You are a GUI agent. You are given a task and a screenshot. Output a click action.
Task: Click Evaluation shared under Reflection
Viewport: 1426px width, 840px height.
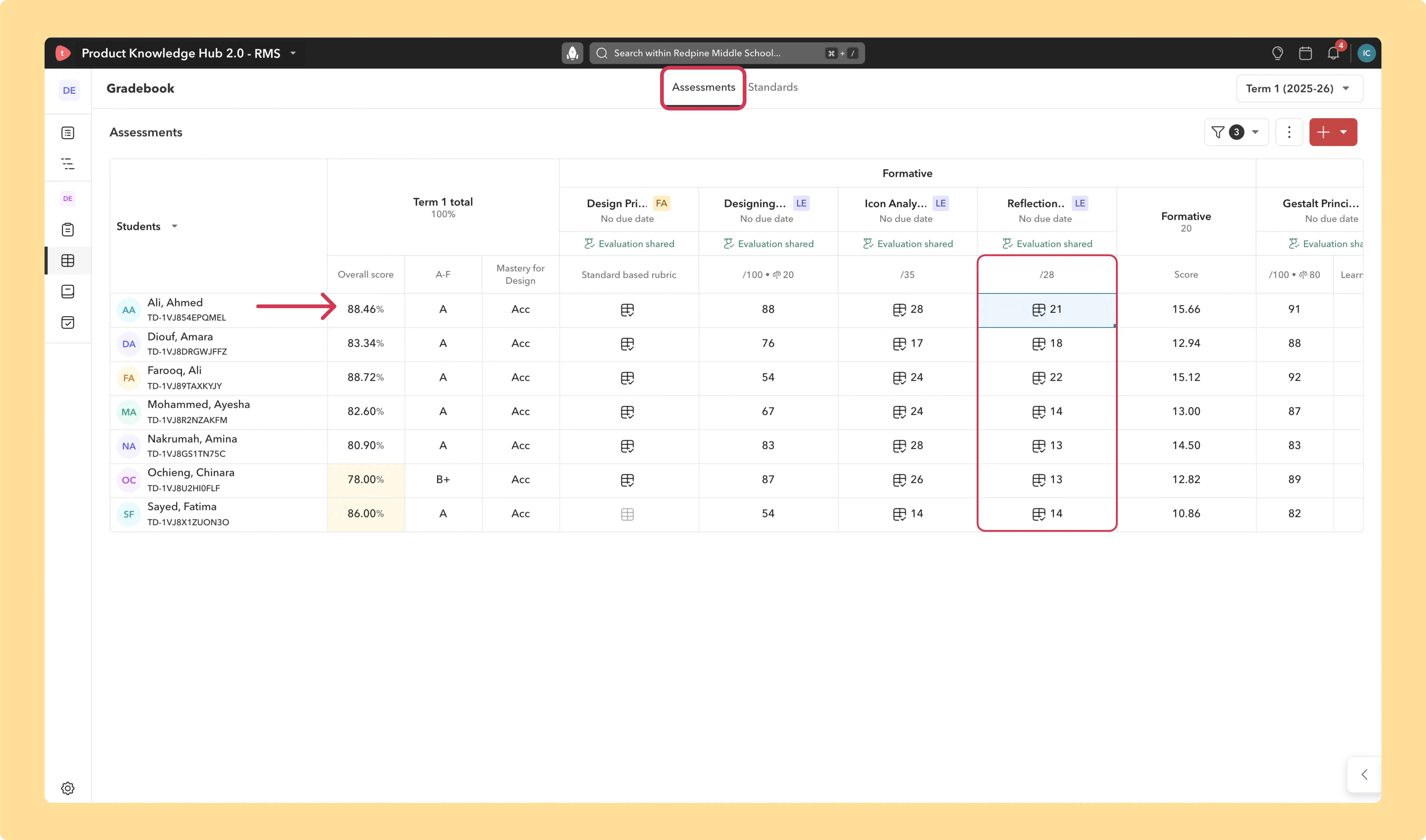[1047, 244]
